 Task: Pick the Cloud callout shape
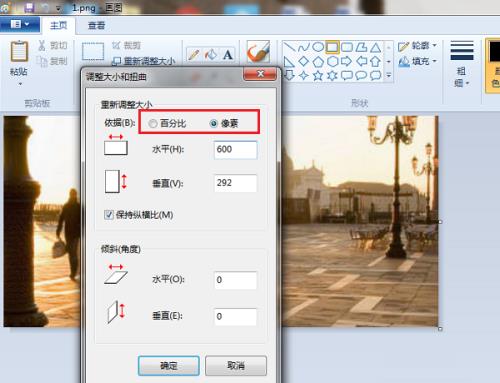pos(376,76)
